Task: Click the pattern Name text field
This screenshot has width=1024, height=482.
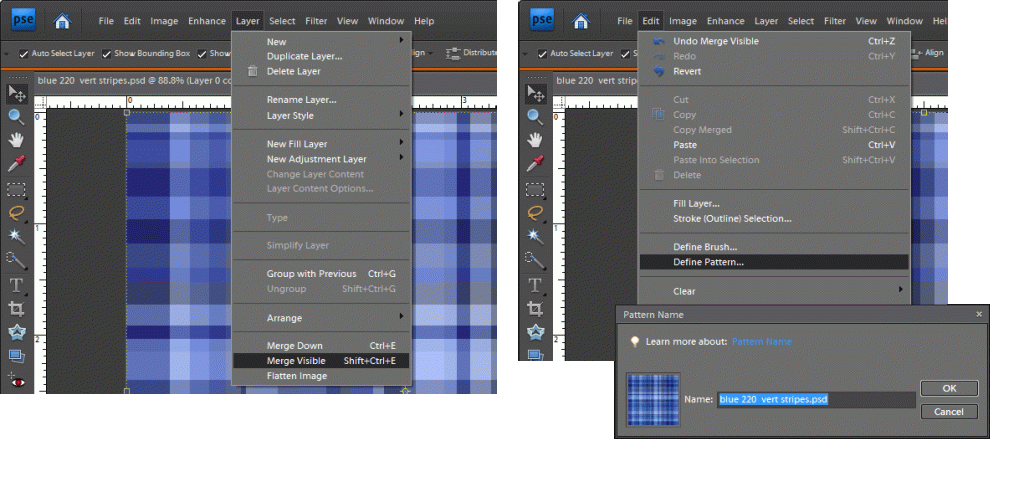Action: (x=816, y=399)
